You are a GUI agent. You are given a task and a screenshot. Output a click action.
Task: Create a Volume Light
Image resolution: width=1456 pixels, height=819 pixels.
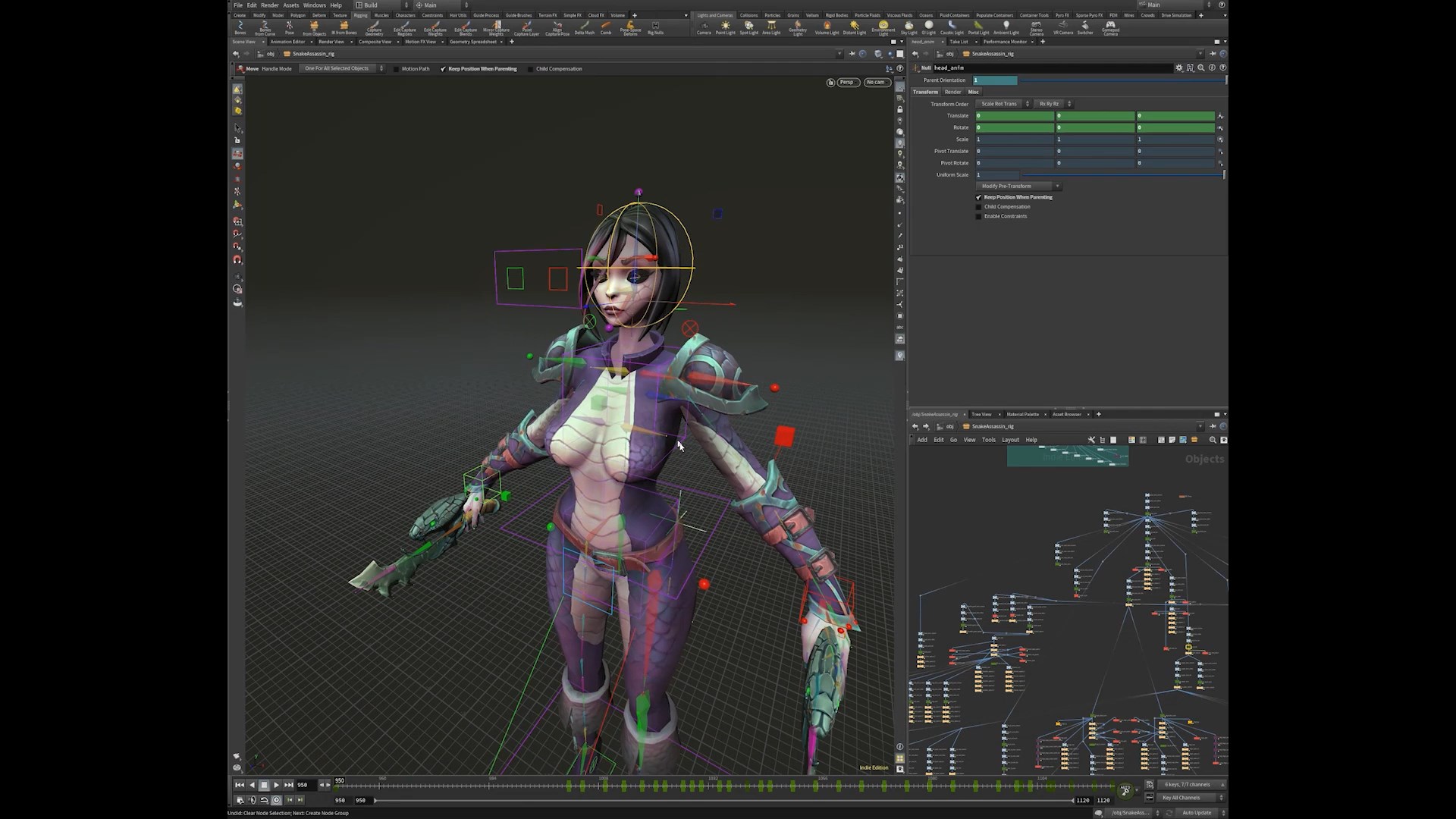827,28
